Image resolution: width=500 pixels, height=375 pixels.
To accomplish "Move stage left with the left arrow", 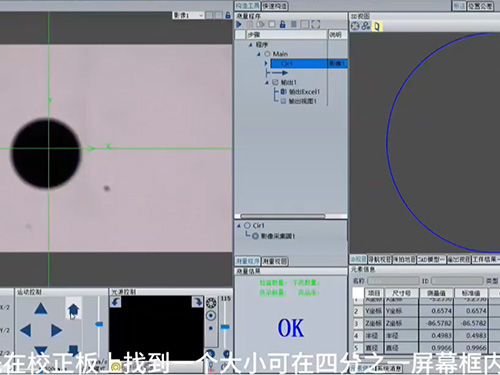I will (x=25, y=330).
